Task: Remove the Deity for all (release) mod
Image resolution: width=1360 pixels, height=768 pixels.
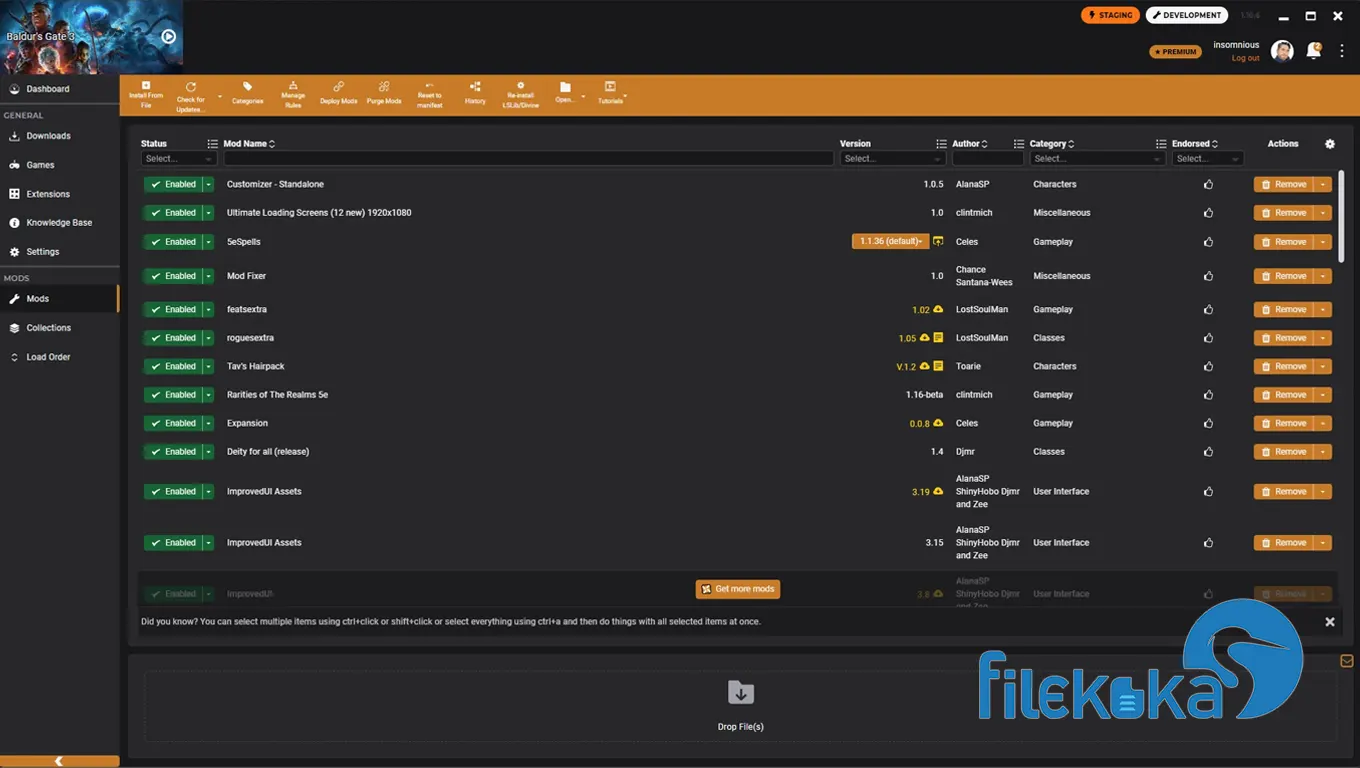Action: coord(1284,452)
